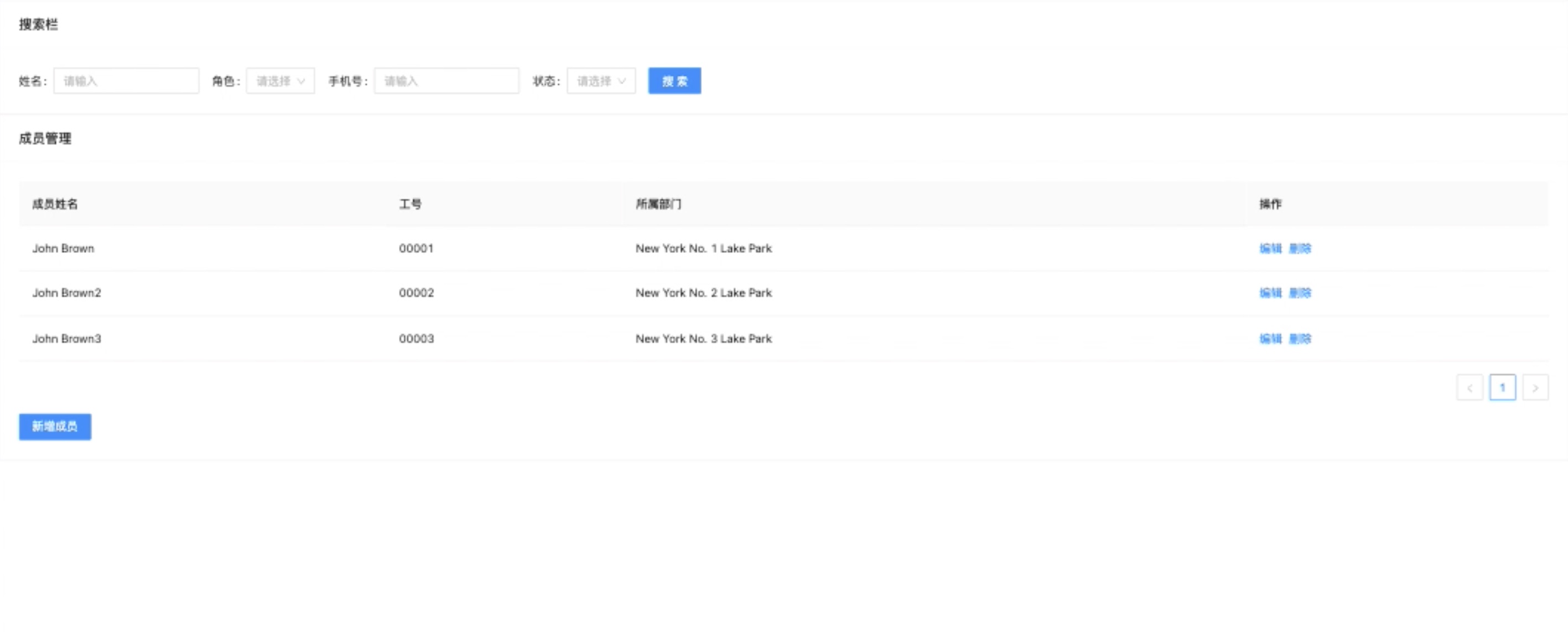Click 删除 for John Brown3
1568x632 pixels.
pyautogui.click(x=1300, y=339)
